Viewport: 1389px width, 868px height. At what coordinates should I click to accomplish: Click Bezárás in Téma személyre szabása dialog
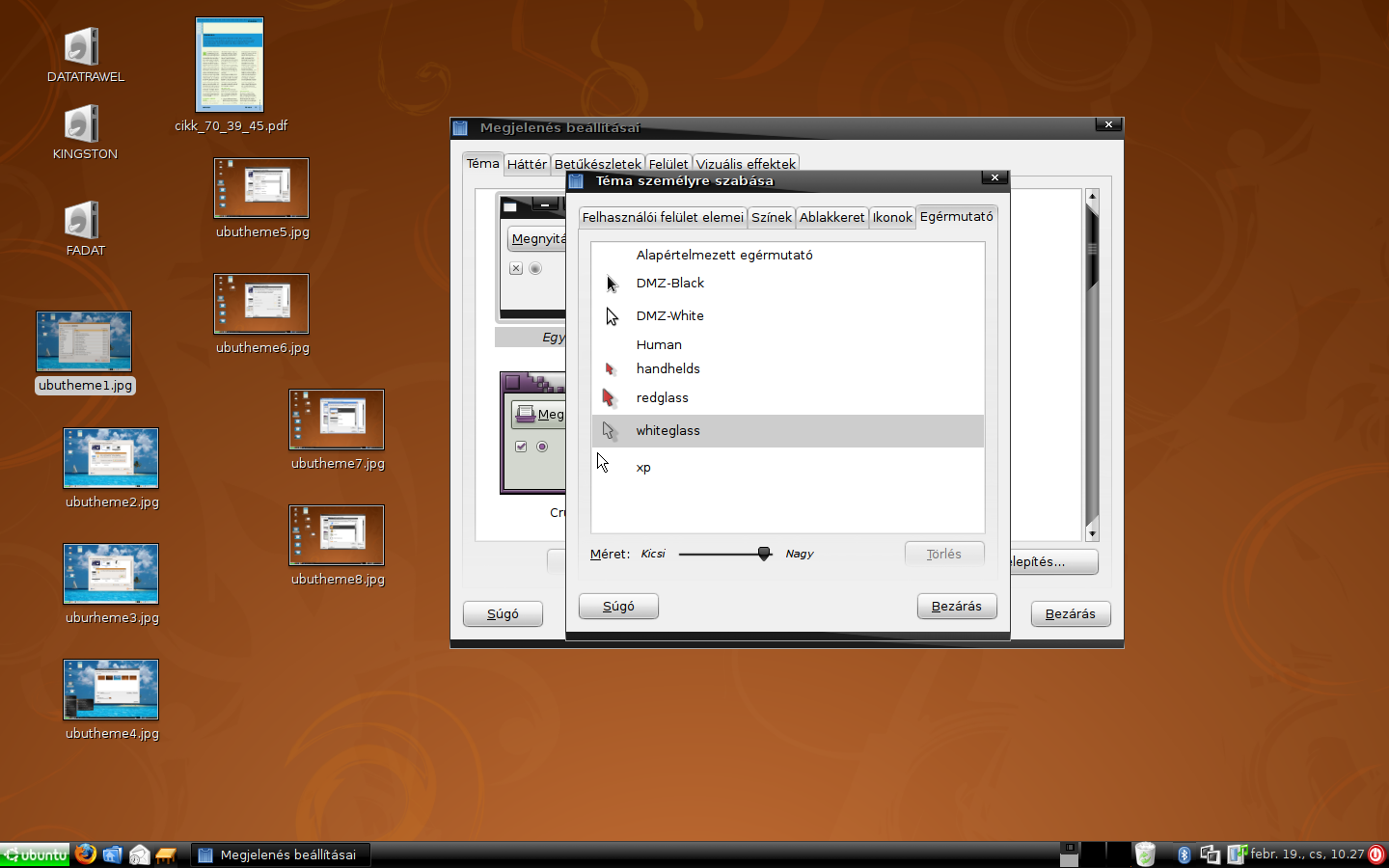tap(956, 606)
